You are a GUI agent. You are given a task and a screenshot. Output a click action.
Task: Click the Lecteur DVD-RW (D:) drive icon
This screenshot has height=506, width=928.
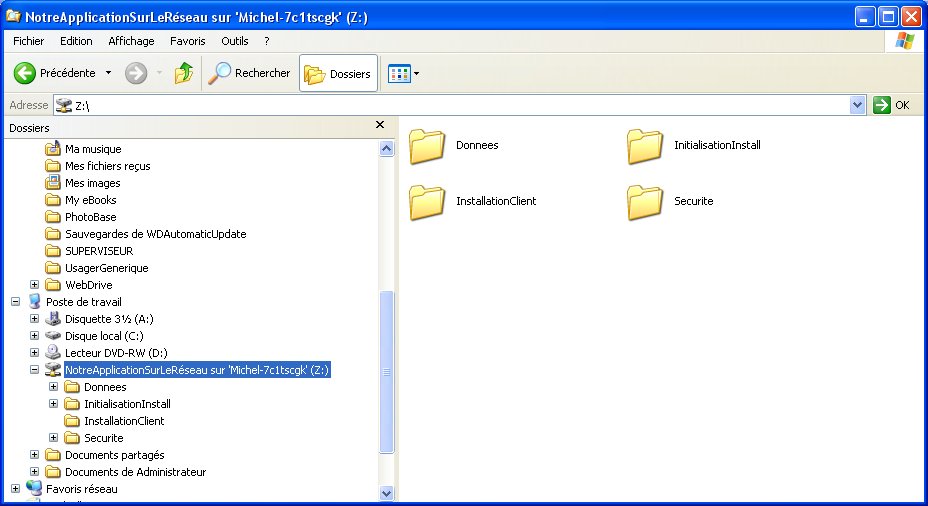(x=53, y=353)
